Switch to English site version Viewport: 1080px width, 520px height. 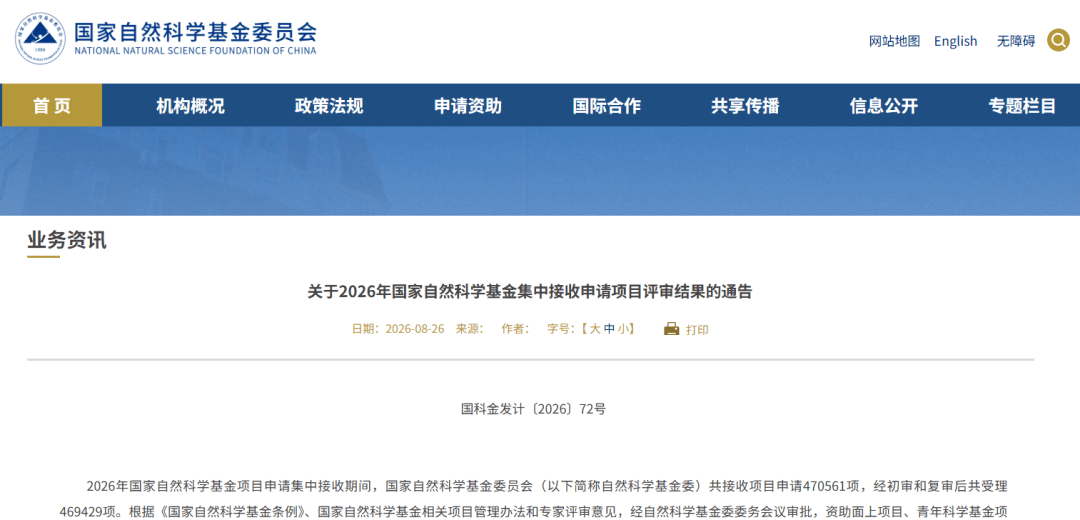pos(955,41)
